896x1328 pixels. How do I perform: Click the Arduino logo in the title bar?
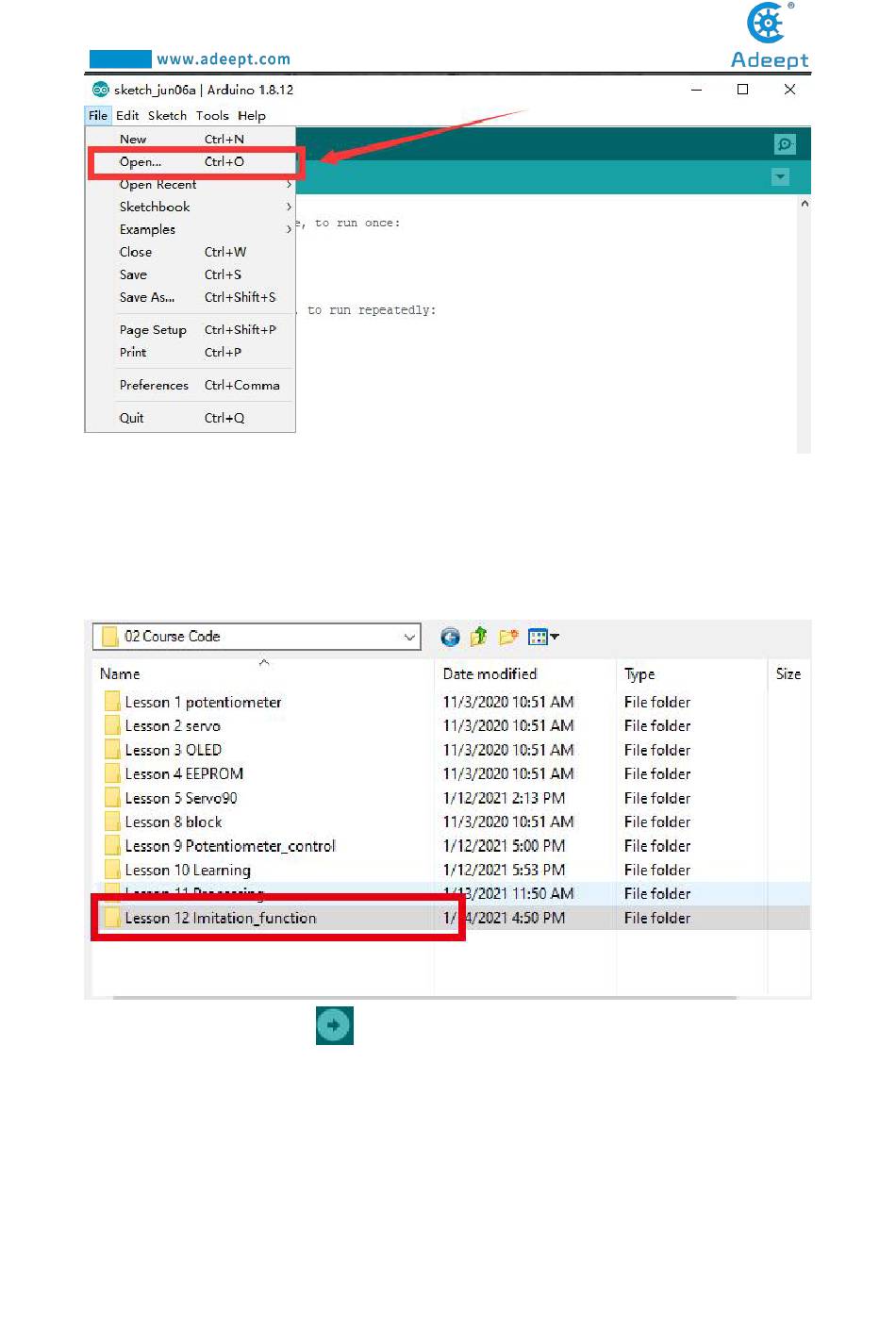pos(100,90)
